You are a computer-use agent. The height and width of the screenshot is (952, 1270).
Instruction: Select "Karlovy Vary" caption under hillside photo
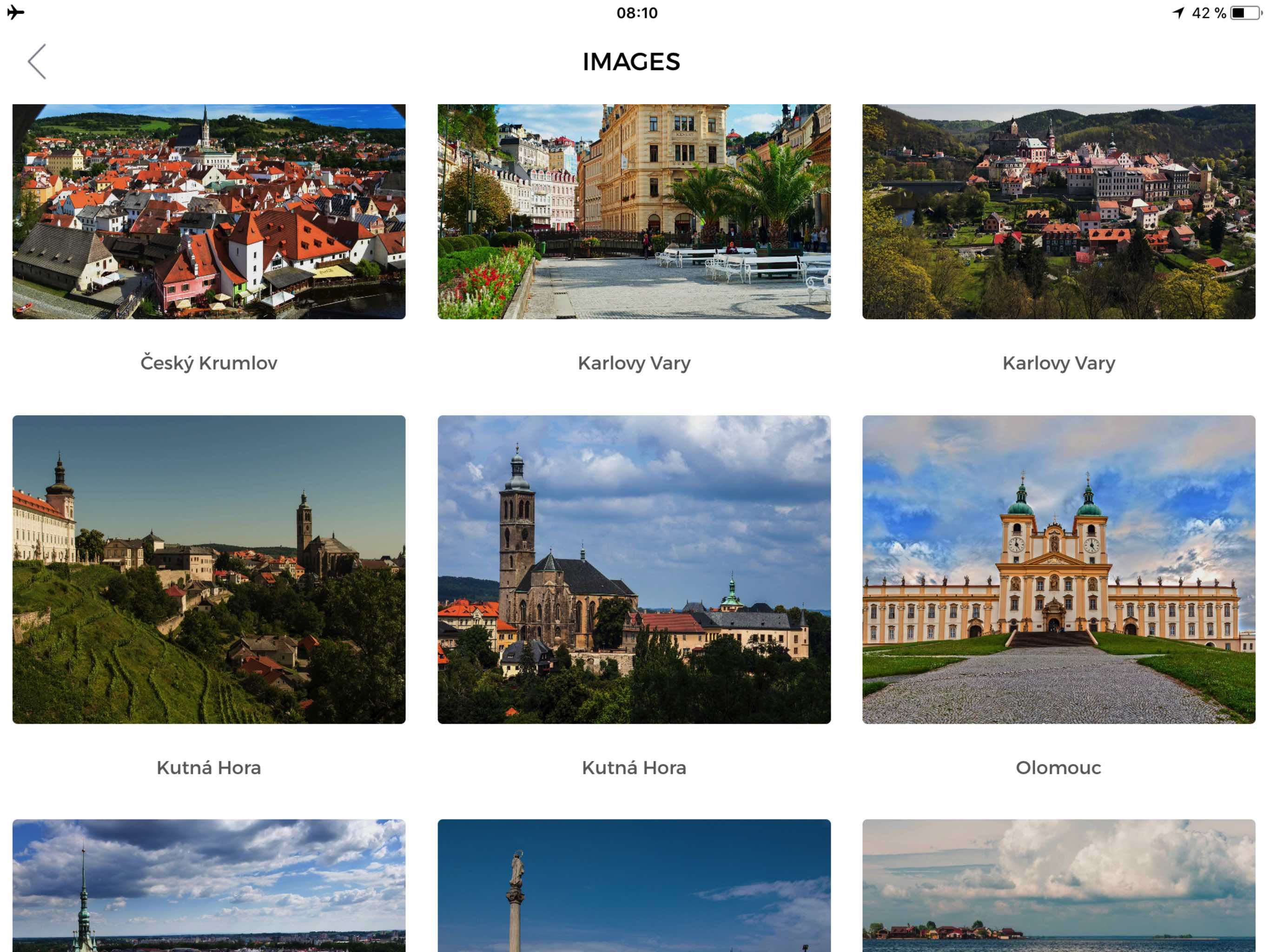tap(1058, 363)
